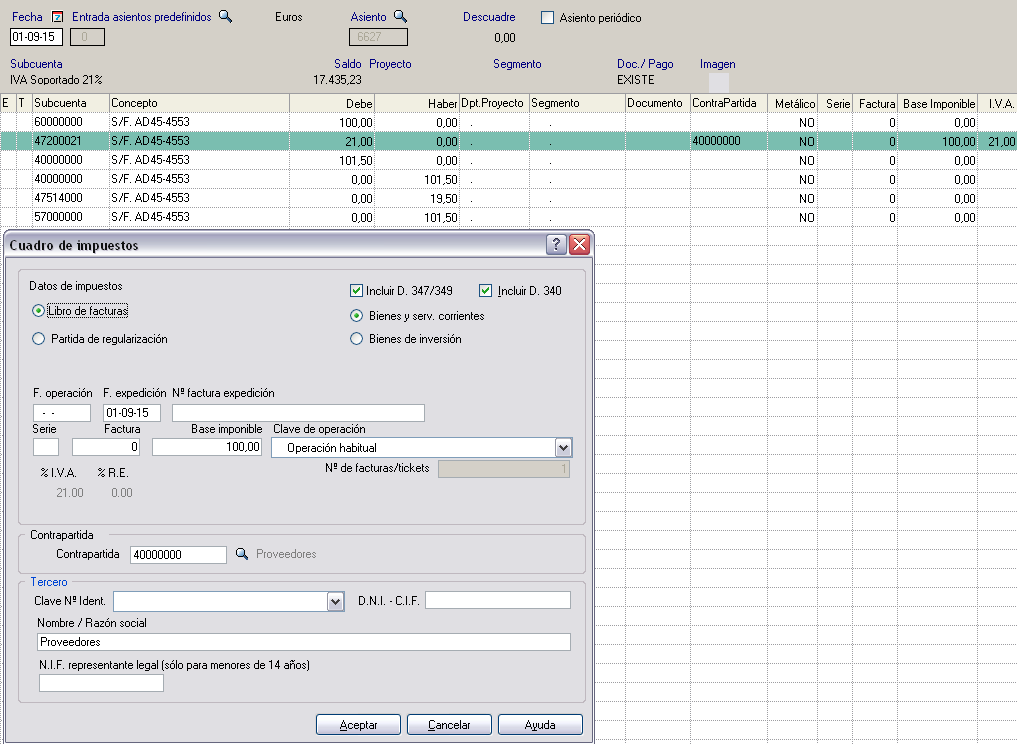1017x744 pixels.
Task: Select Libro de facturas radio button
Action: [38, 311]
